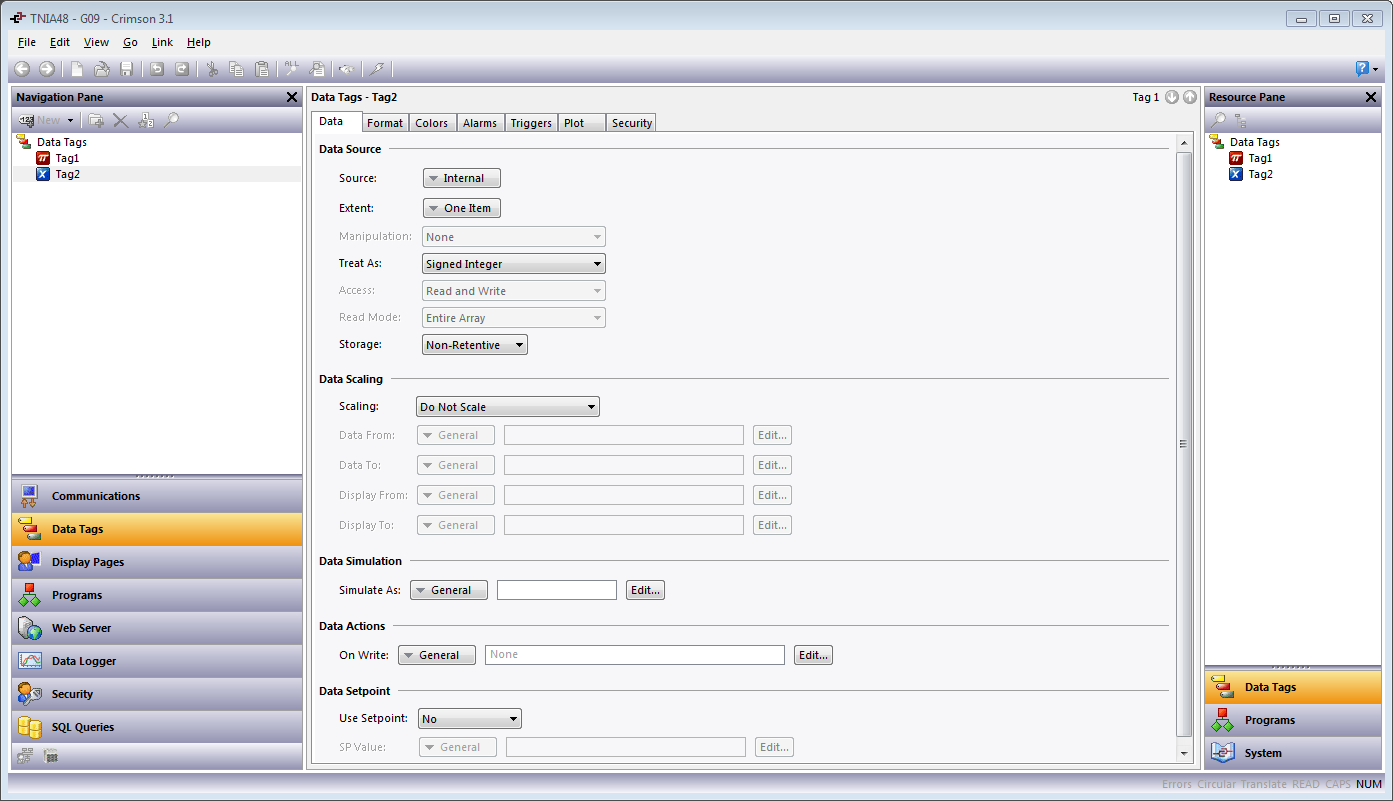The image size is (1393, 801).
Task: Open the Storage Non-Retentive dropdown
Action: 475,345
